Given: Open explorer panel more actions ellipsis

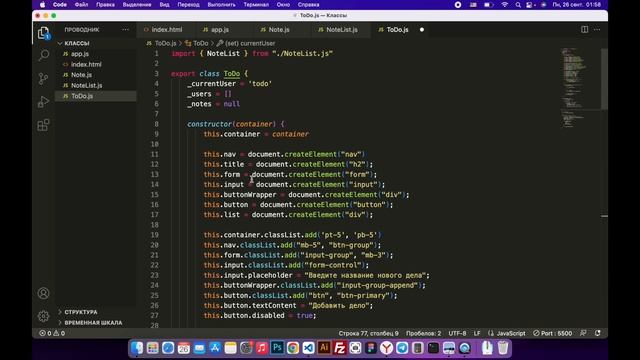Looking at the screenshot, I should coord(125,29).
